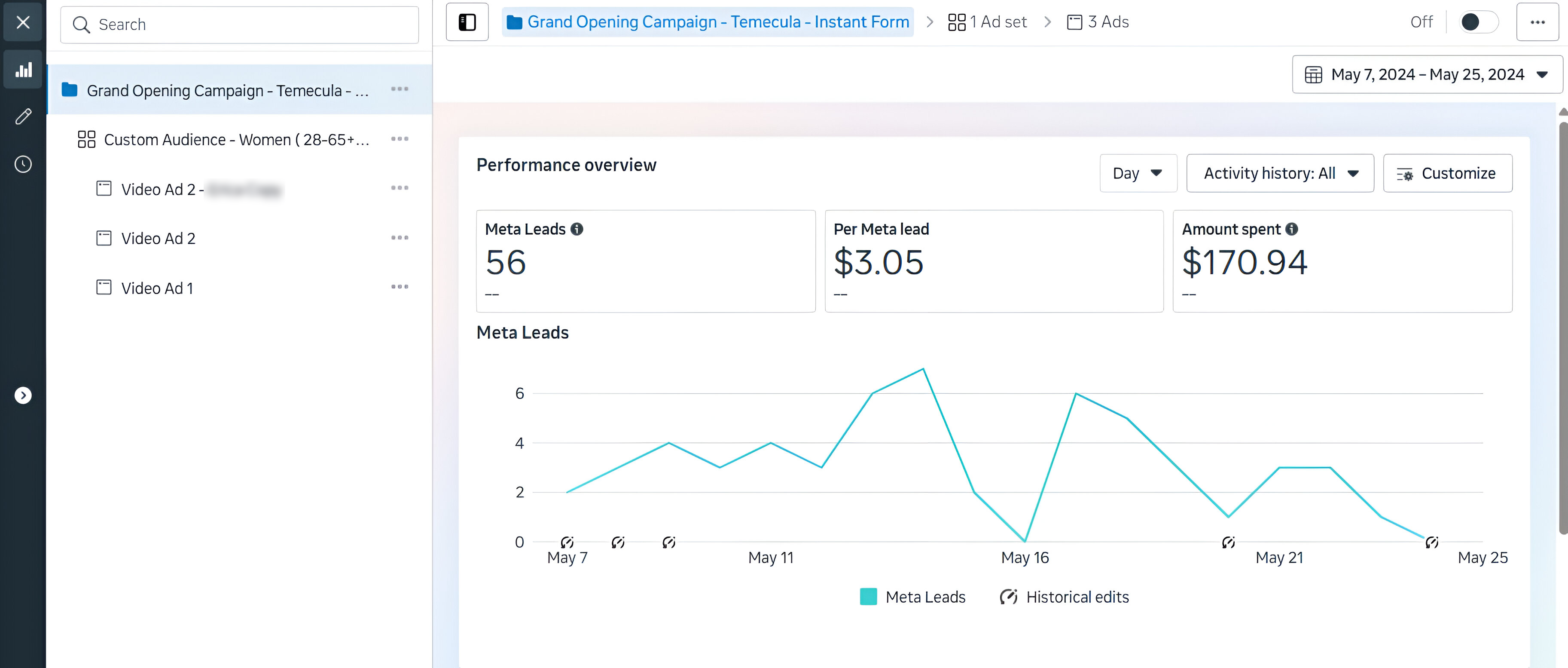1568x668 pixels.
Task: Open the charts overview sidebar icon
Action: [x=23, y=70]
